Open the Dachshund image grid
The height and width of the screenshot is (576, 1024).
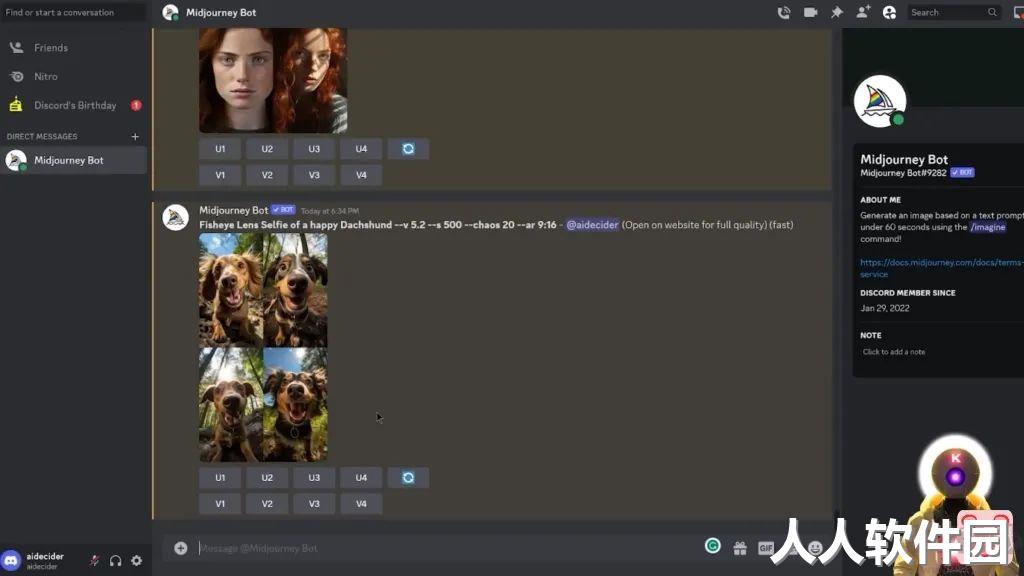click(263, 347)
